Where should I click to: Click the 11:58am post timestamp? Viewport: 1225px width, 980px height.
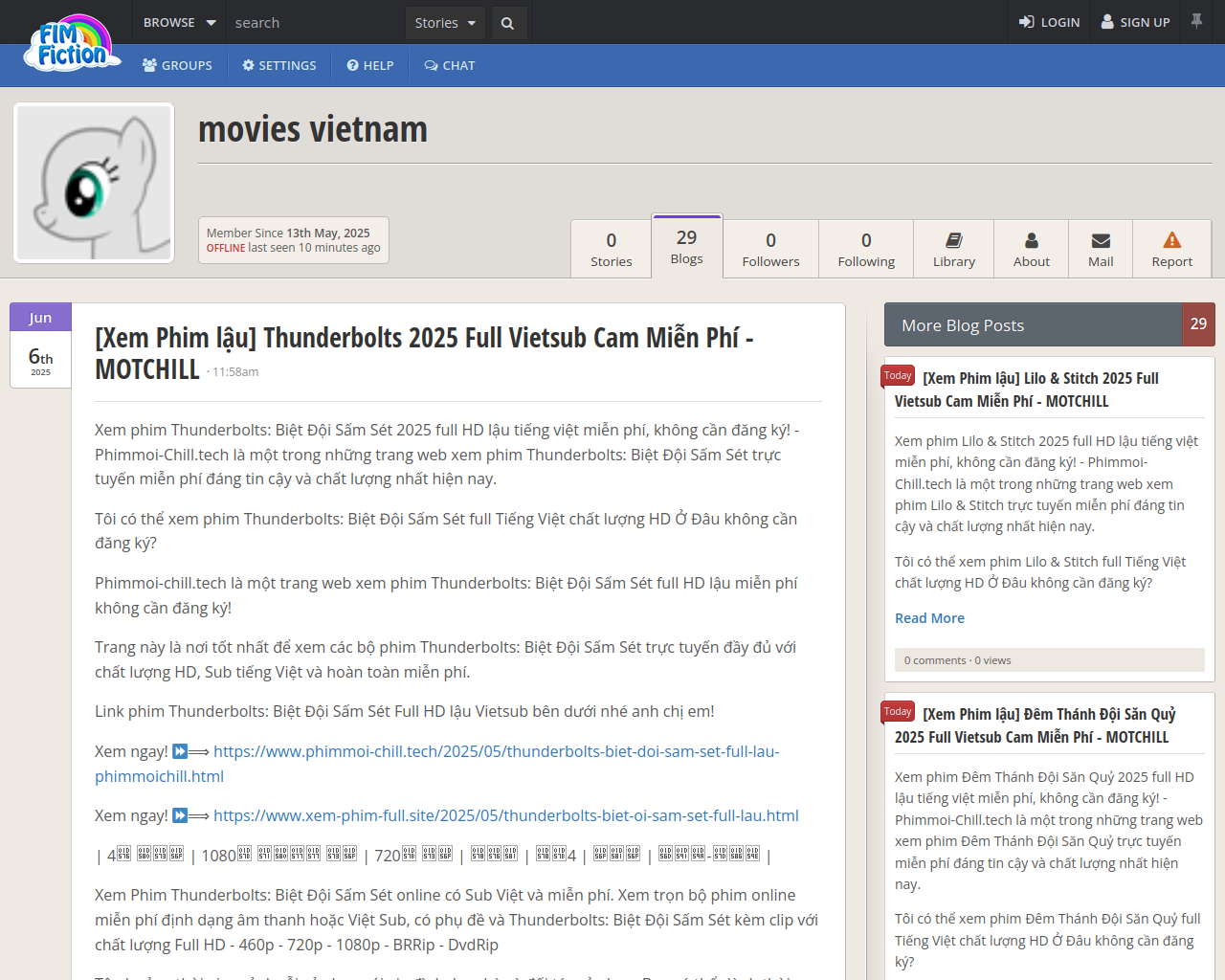coord(235,372)
